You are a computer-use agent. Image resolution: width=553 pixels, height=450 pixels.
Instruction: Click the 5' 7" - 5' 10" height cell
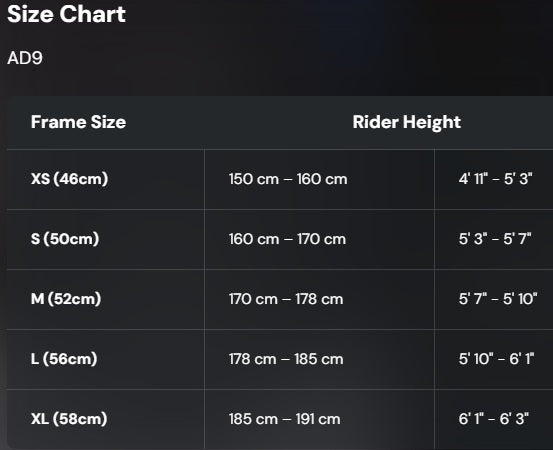pyautogui.click(x=494, y=299)
